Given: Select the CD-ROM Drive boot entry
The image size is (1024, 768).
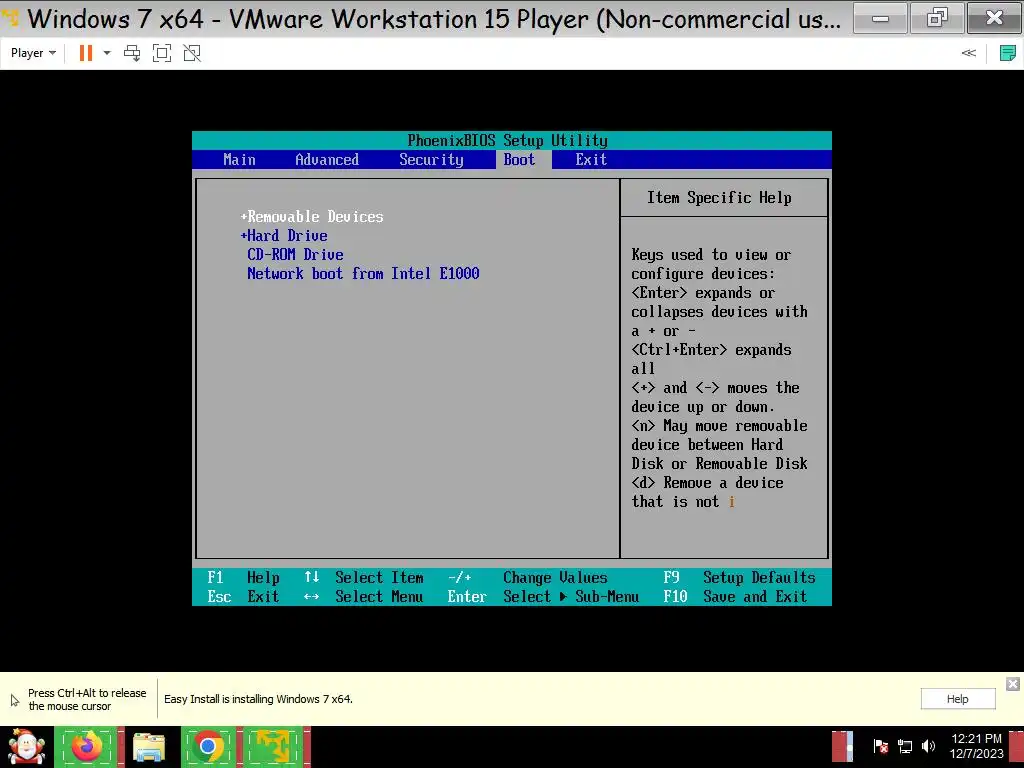Looking at the screenshot, I should tap(295, 255).
